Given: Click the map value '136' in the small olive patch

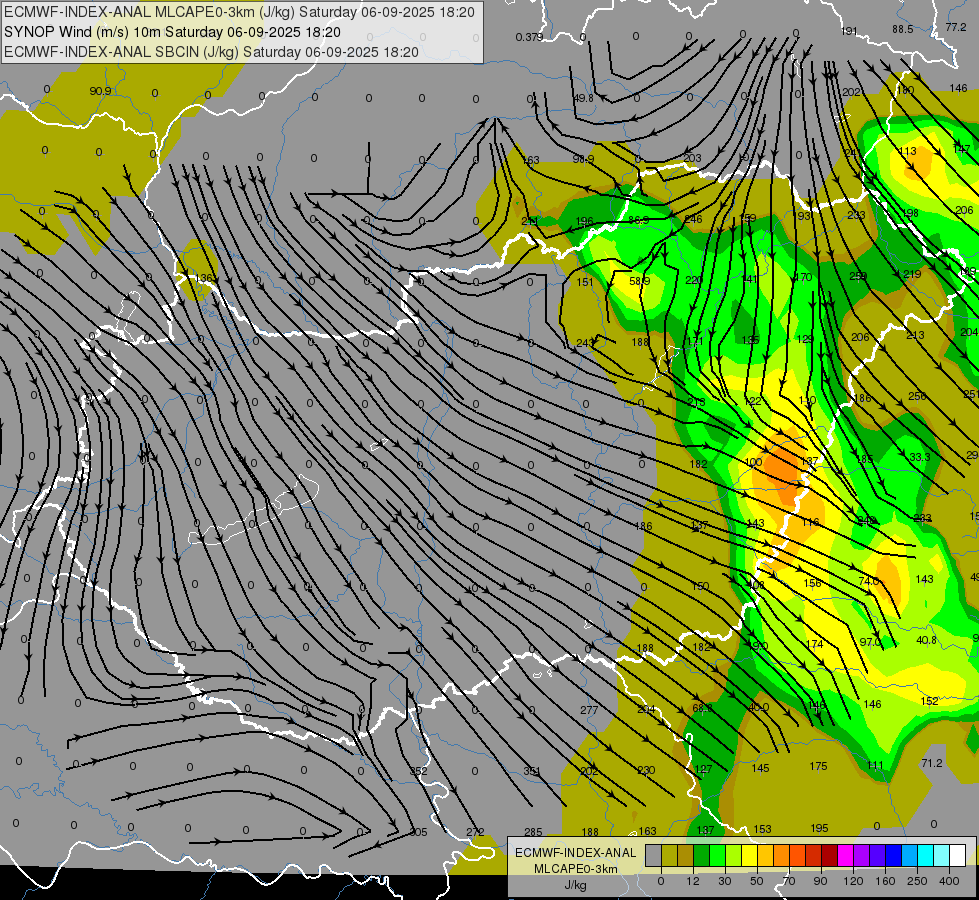Looking at the screenshot, I should point(204,278).
